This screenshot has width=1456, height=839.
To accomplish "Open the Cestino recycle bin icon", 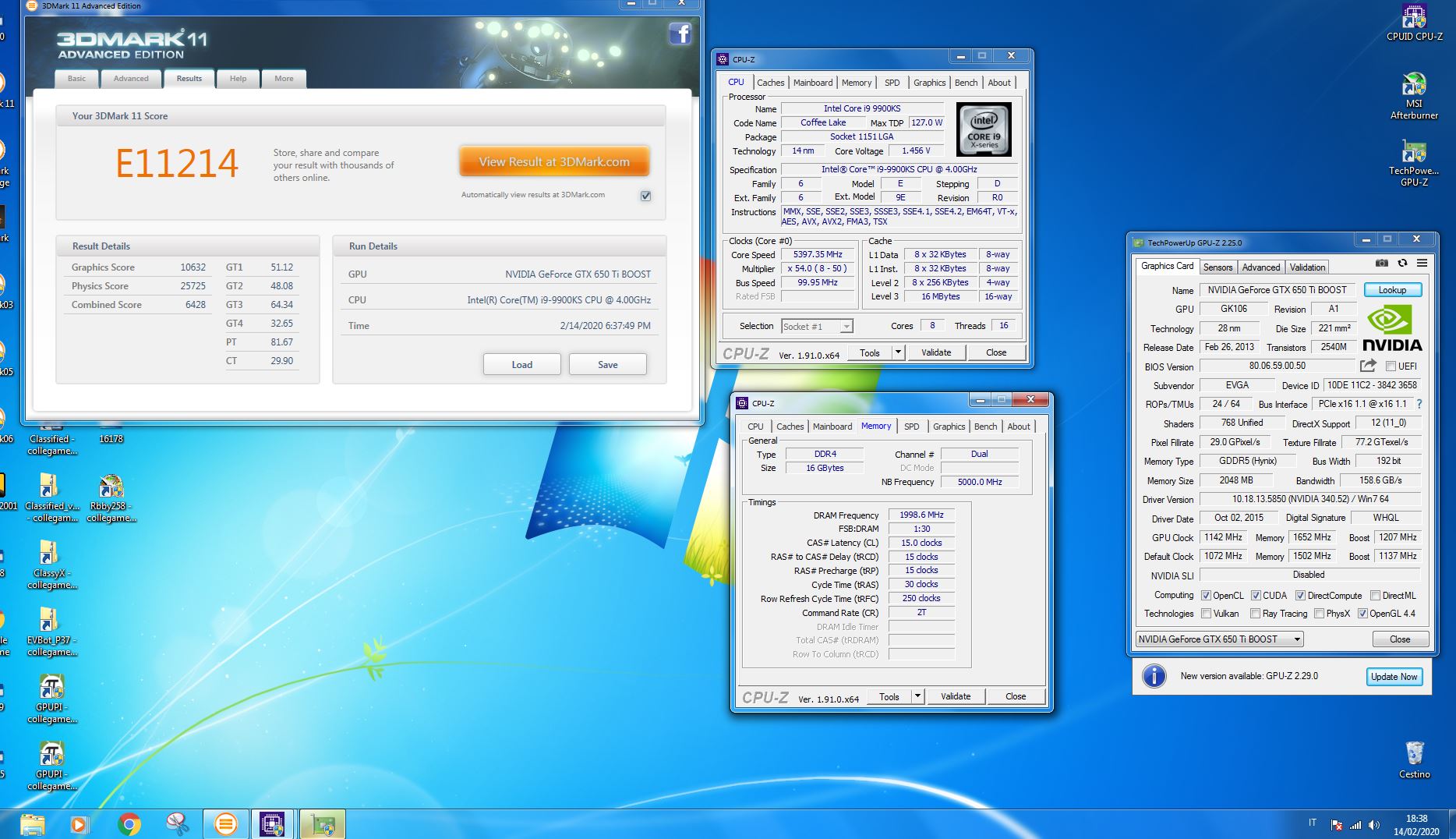I will click(1414, 759).
